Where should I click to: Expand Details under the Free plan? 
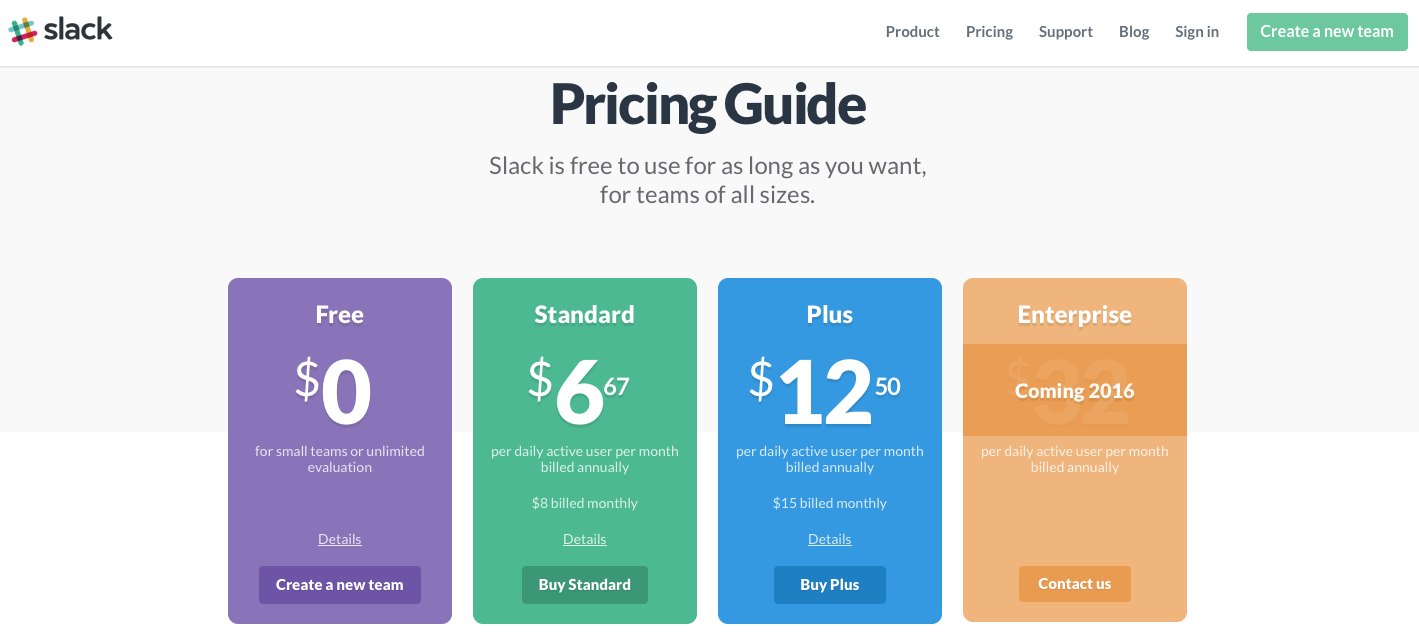coord(340,539)
